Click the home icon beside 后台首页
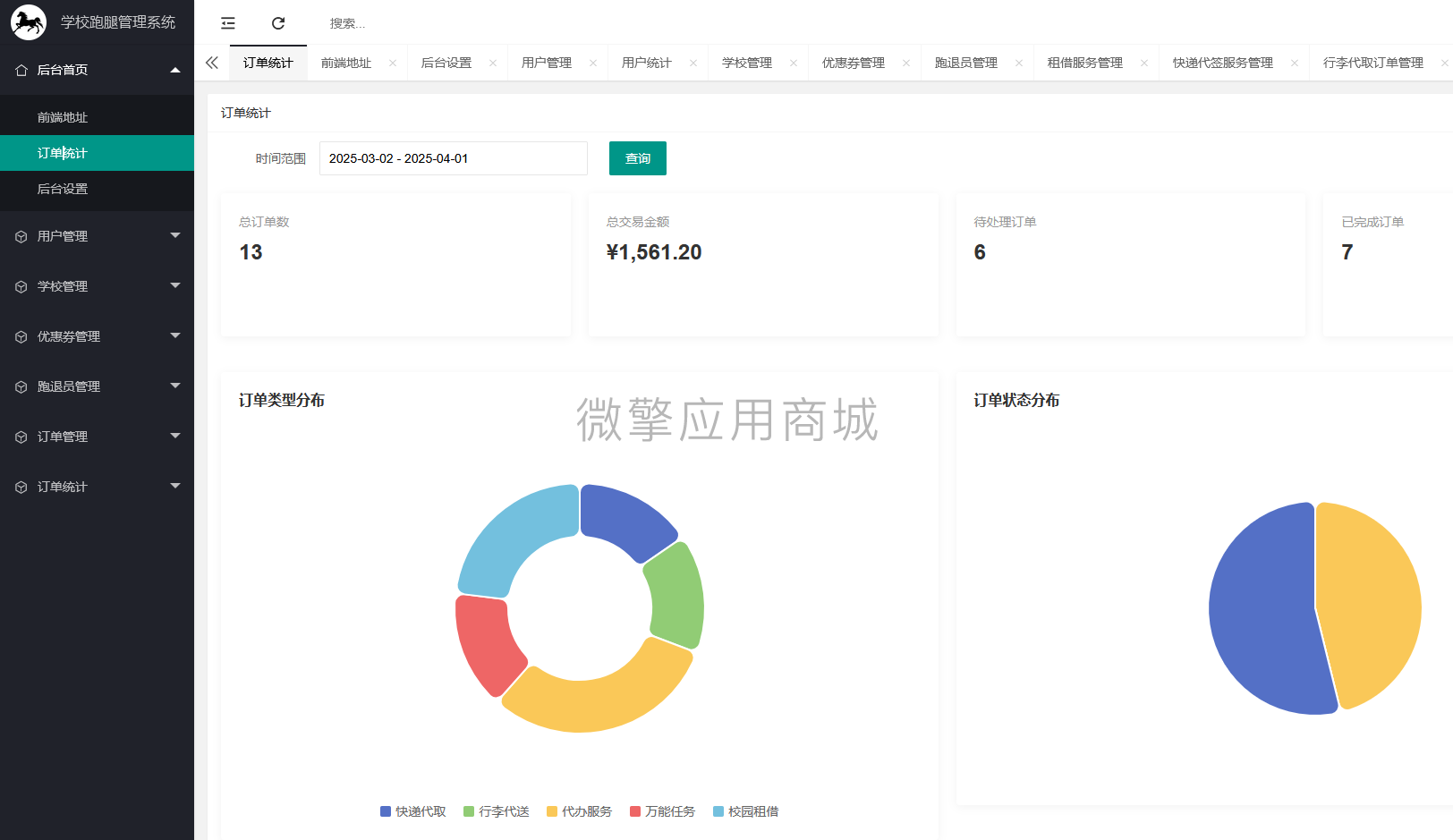The image size is (1453, 840). coord(21,70)
